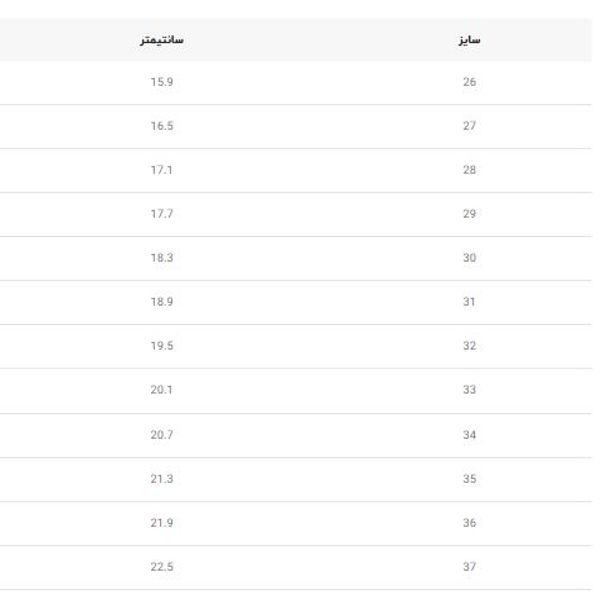Select the 21.3 measurement cell
This screenshot has height=600, width=600.
coord(162,479)
